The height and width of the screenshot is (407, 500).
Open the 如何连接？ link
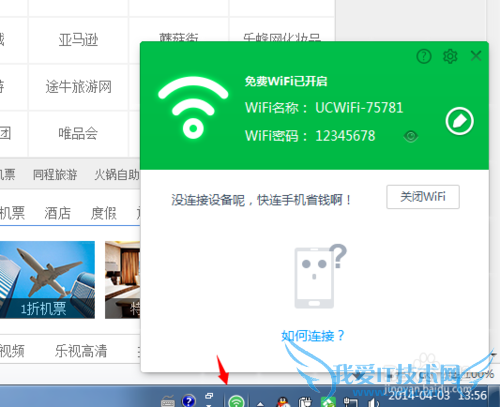(312, 335)
